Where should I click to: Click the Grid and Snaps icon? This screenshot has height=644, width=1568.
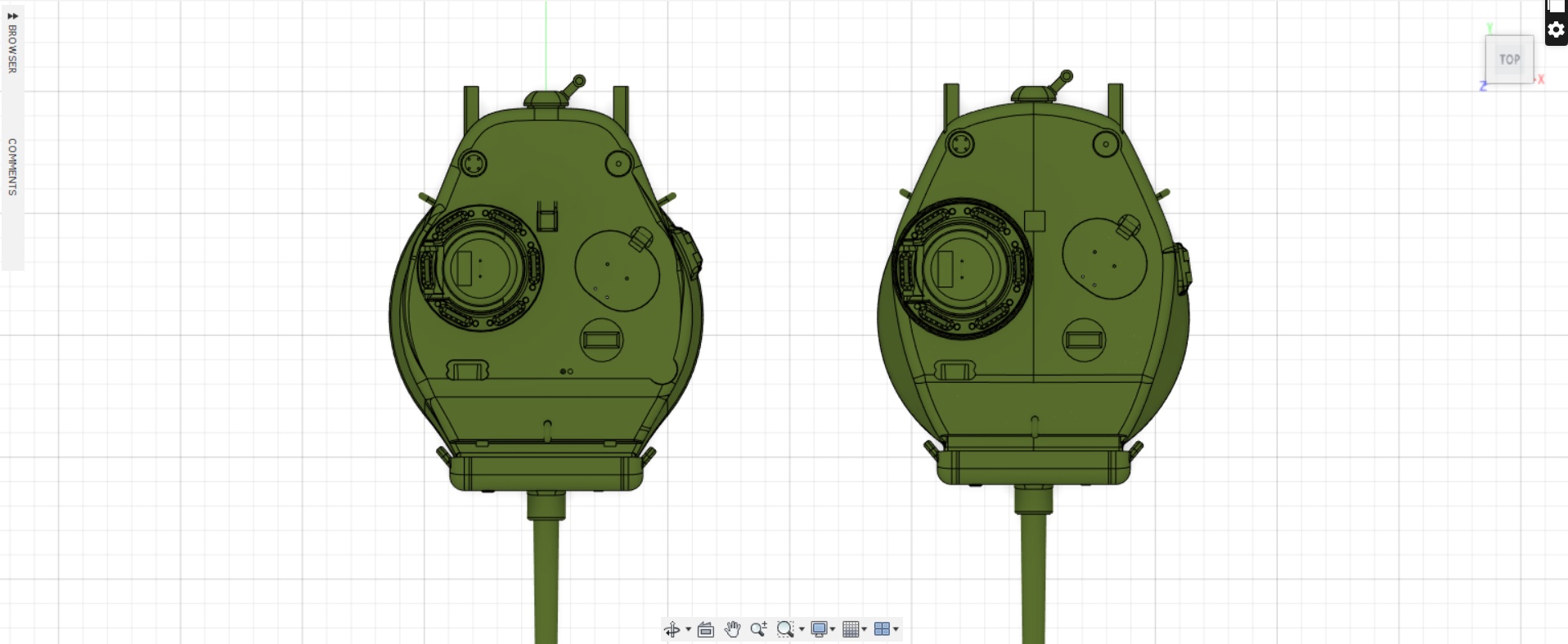851,629
